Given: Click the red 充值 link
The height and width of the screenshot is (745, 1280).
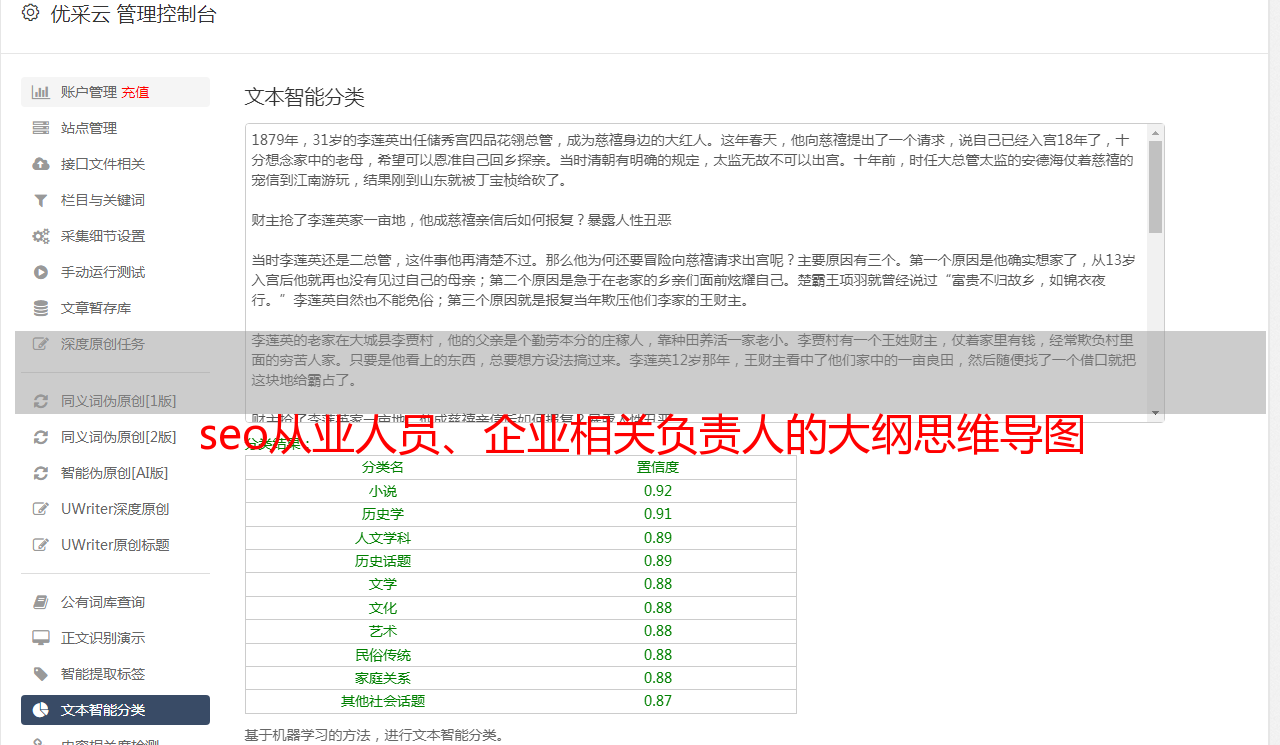Looking at the screenshot, I should click(135, 92).
